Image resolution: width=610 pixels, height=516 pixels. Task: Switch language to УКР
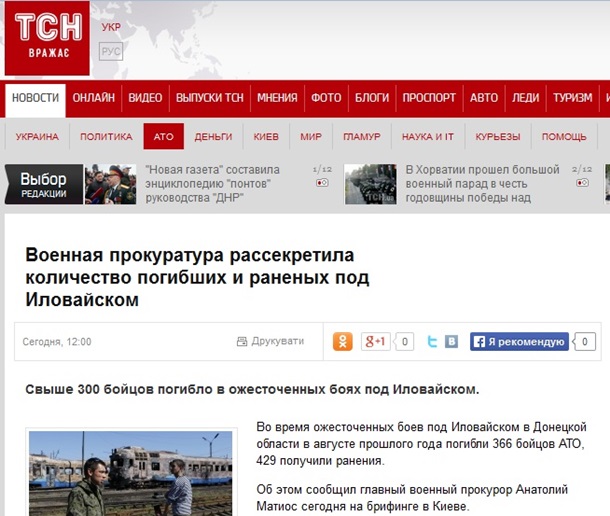(111, 27)
